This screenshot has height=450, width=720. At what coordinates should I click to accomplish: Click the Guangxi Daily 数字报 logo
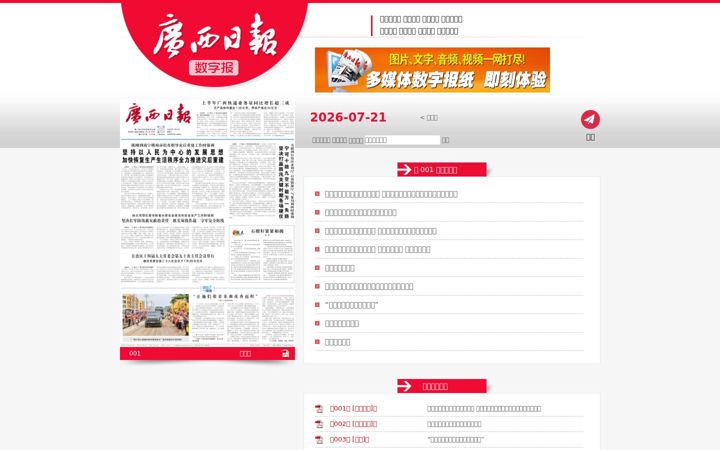point(214,43)
